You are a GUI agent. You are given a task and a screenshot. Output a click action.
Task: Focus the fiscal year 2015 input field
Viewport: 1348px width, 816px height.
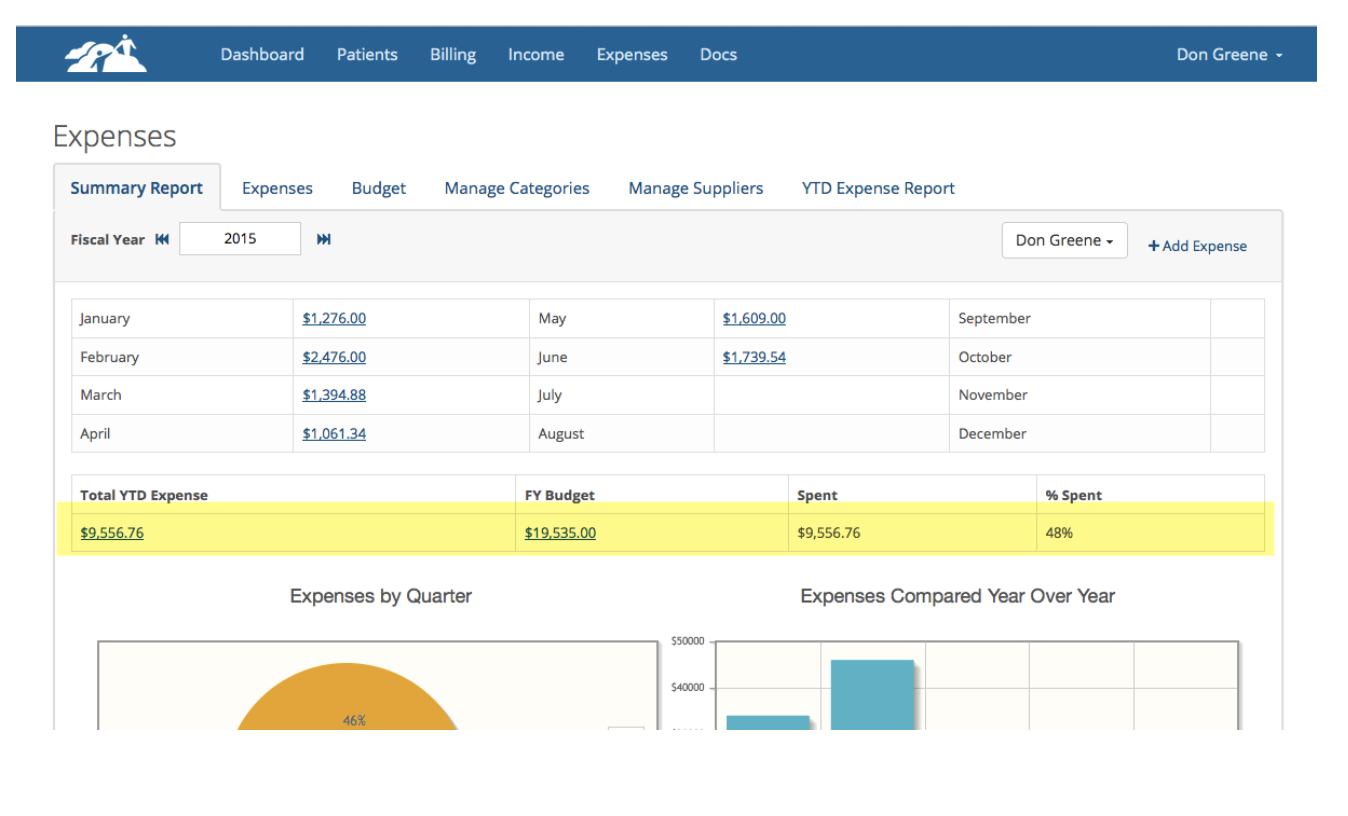pyautogui.click(x=240, y=239)
